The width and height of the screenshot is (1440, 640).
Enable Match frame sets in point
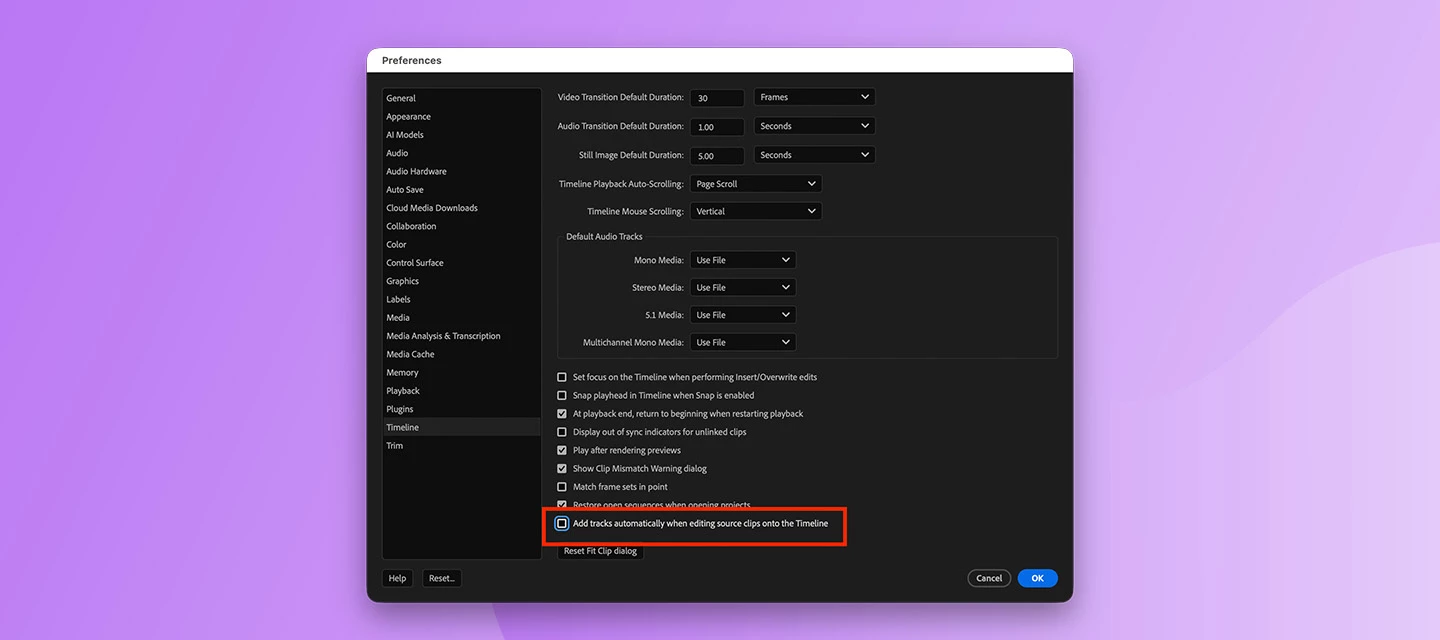562,487
